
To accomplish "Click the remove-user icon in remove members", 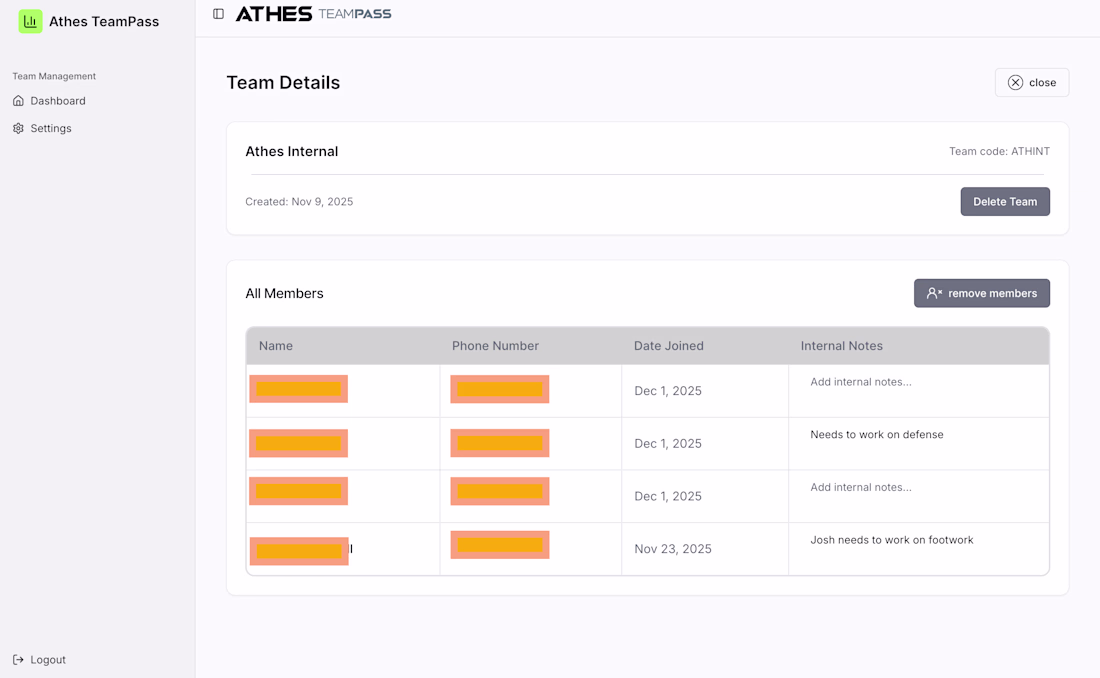I will click(x=934, y=293).
